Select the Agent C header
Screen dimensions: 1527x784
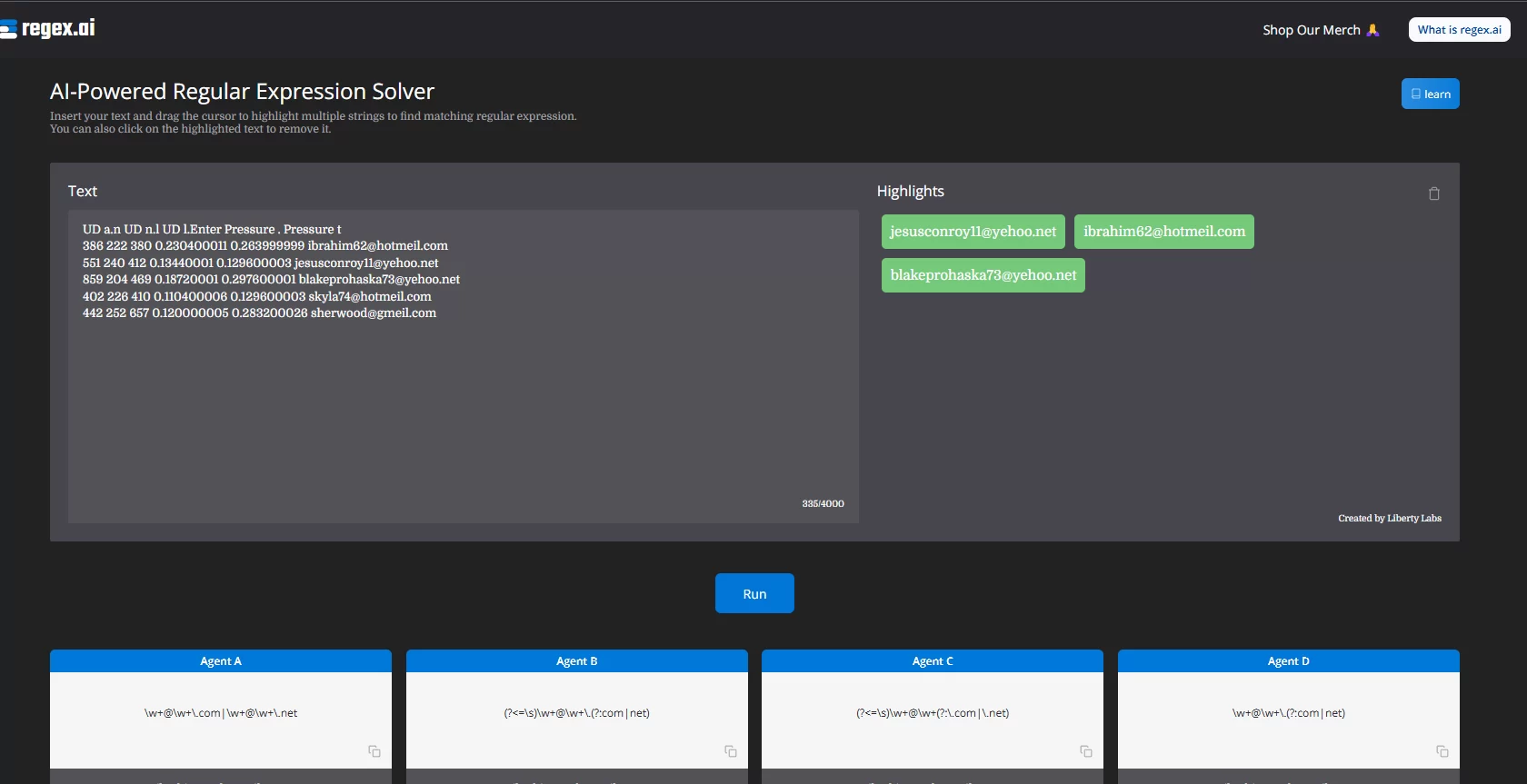(933, 661)
